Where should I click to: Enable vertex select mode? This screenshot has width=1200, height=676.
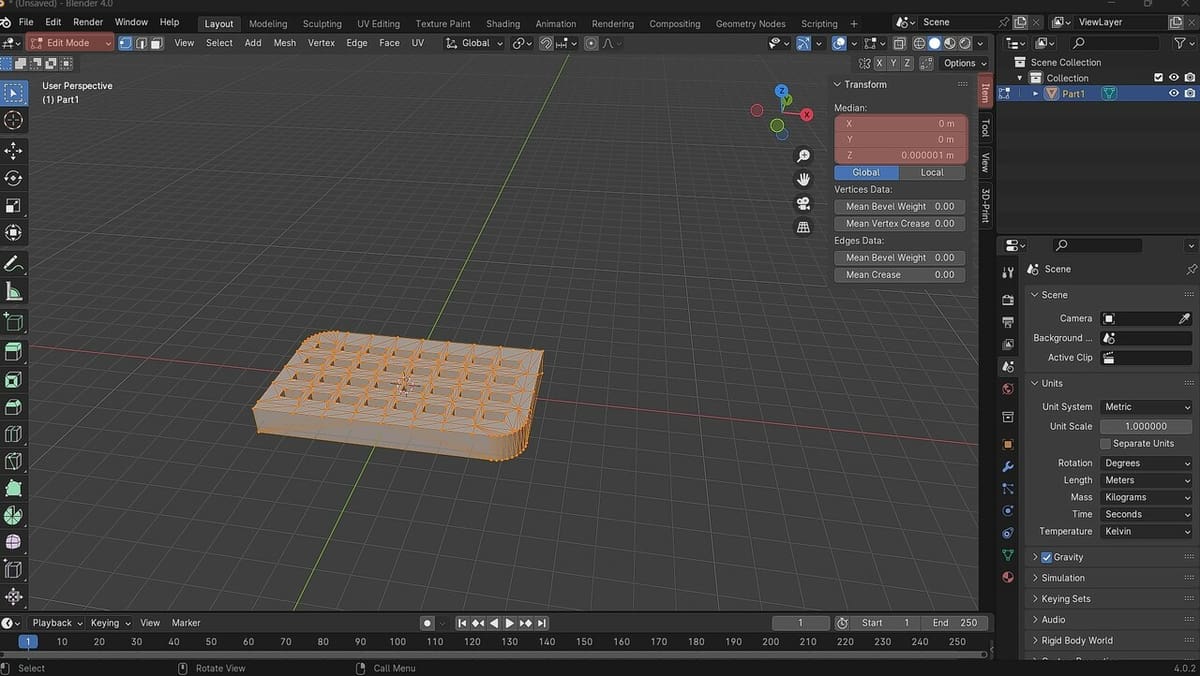pos(125,43)
